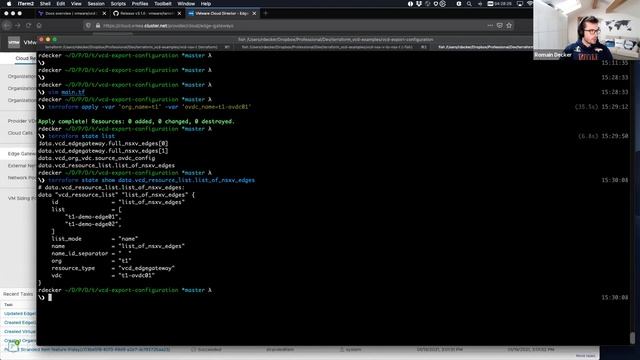Click "t1-demo-edge02" list entry in terminal
This screenshot has width=640, height=360.
click(93, 224)
